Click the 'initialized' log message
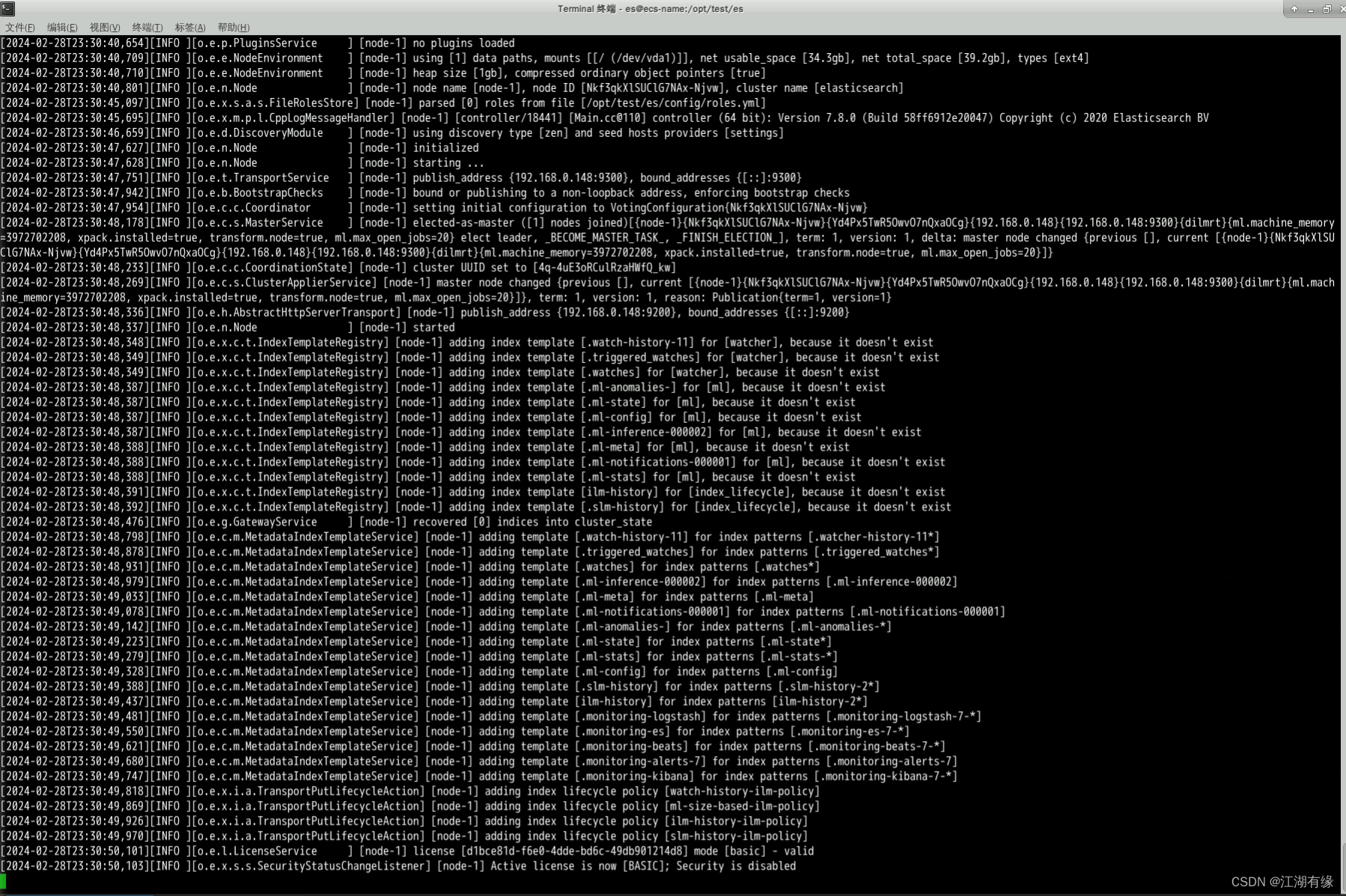Image resolution: width=1346 pixels, height=896 pixels. [x=445, y=148]
